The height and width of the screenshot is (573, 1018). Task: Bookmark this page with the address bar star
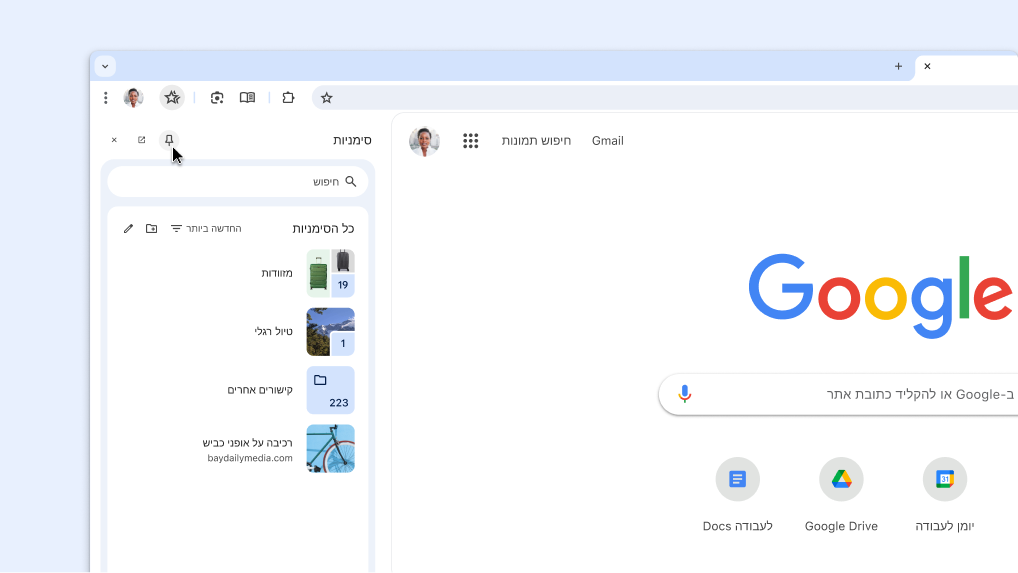pyautogui.click(x=327, y=98)
